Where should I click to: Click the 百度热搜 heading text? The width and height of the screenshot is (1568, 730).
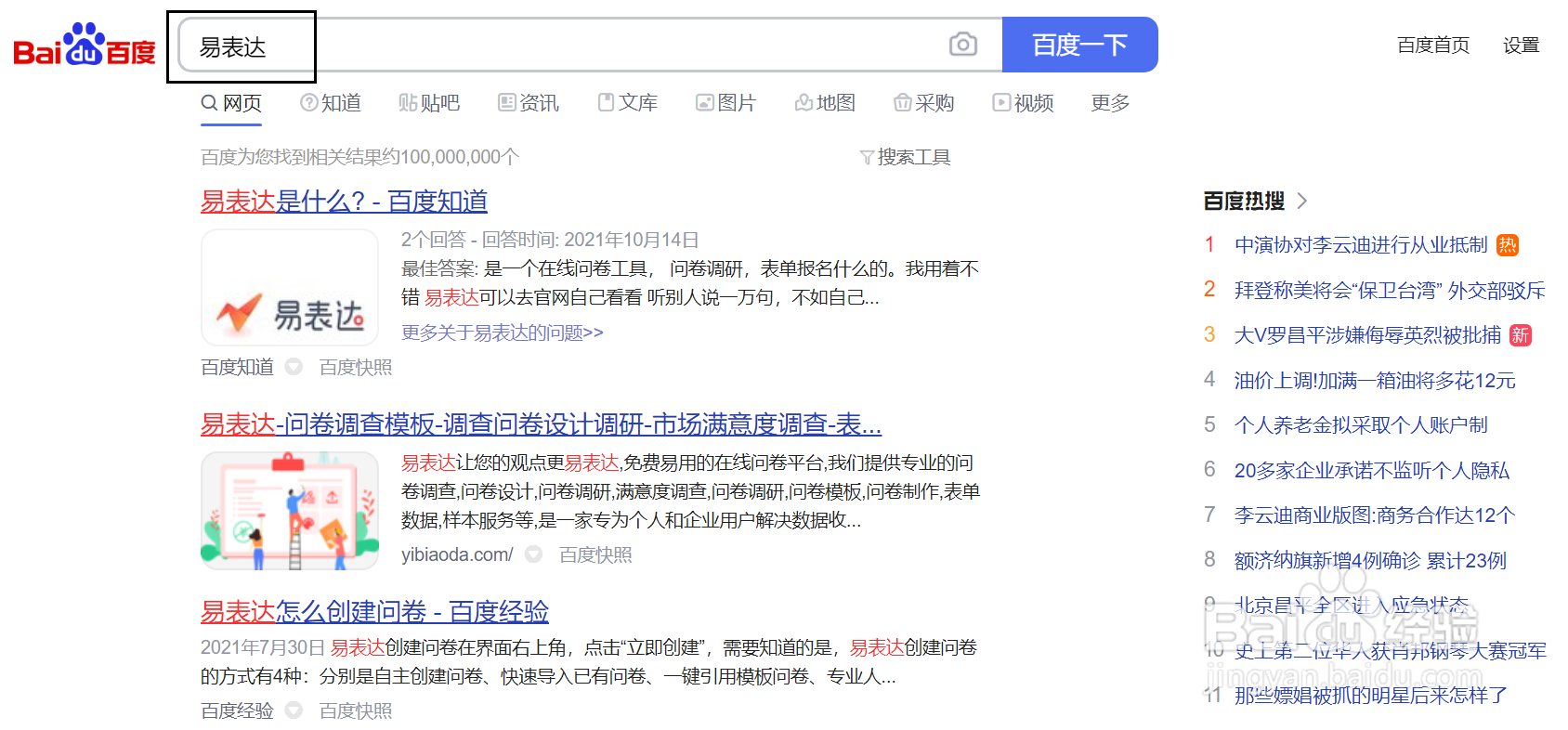(1244, 201)
